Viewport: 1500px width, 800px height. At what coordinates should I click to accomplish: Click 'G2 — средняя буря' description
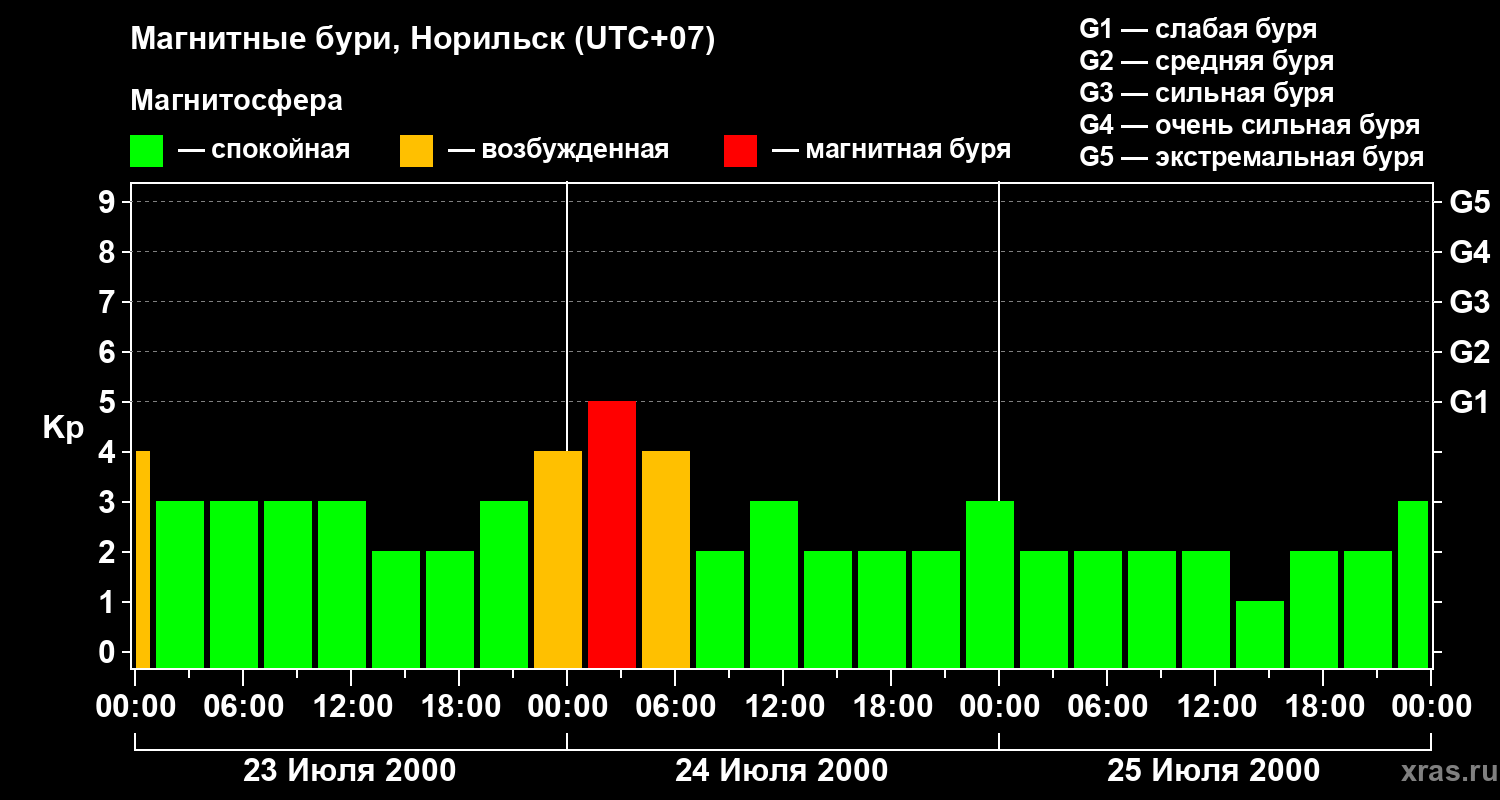[x=1207, y=61]
